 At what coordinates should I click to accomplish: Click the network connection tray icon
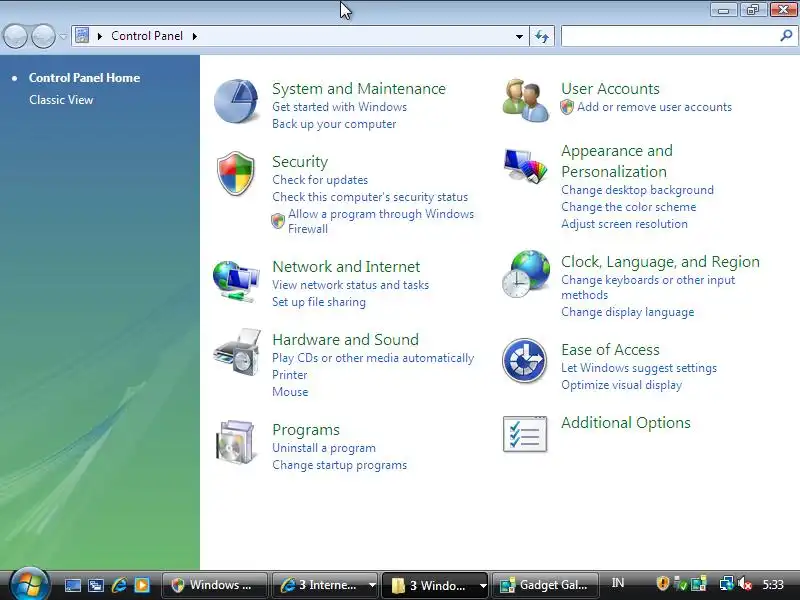coord(727,583)
